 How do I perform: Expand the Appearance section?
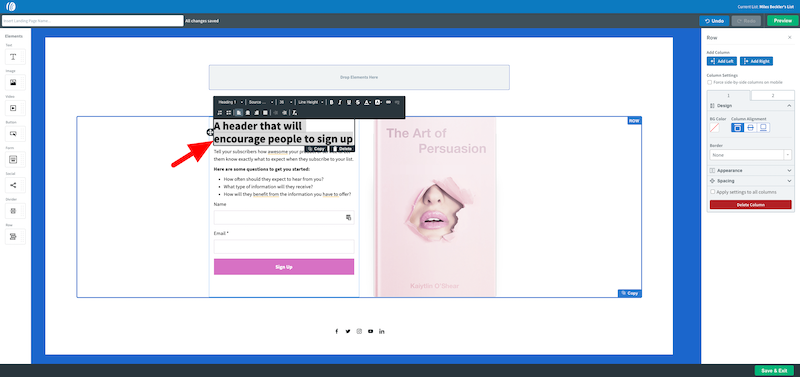750,170
